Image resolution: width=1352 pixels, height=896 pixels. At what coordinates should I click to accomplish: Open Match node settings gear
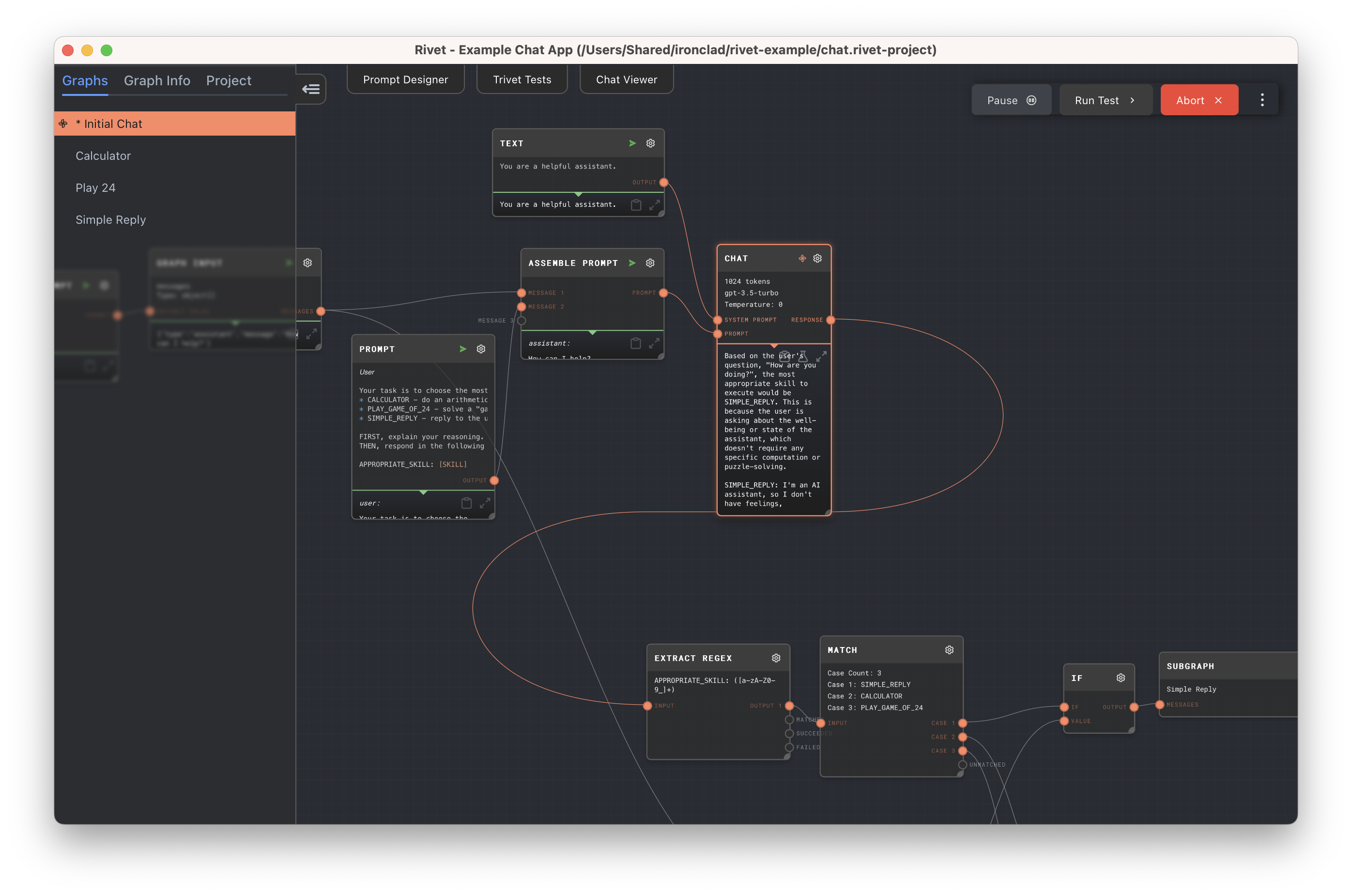pos(949,650)
